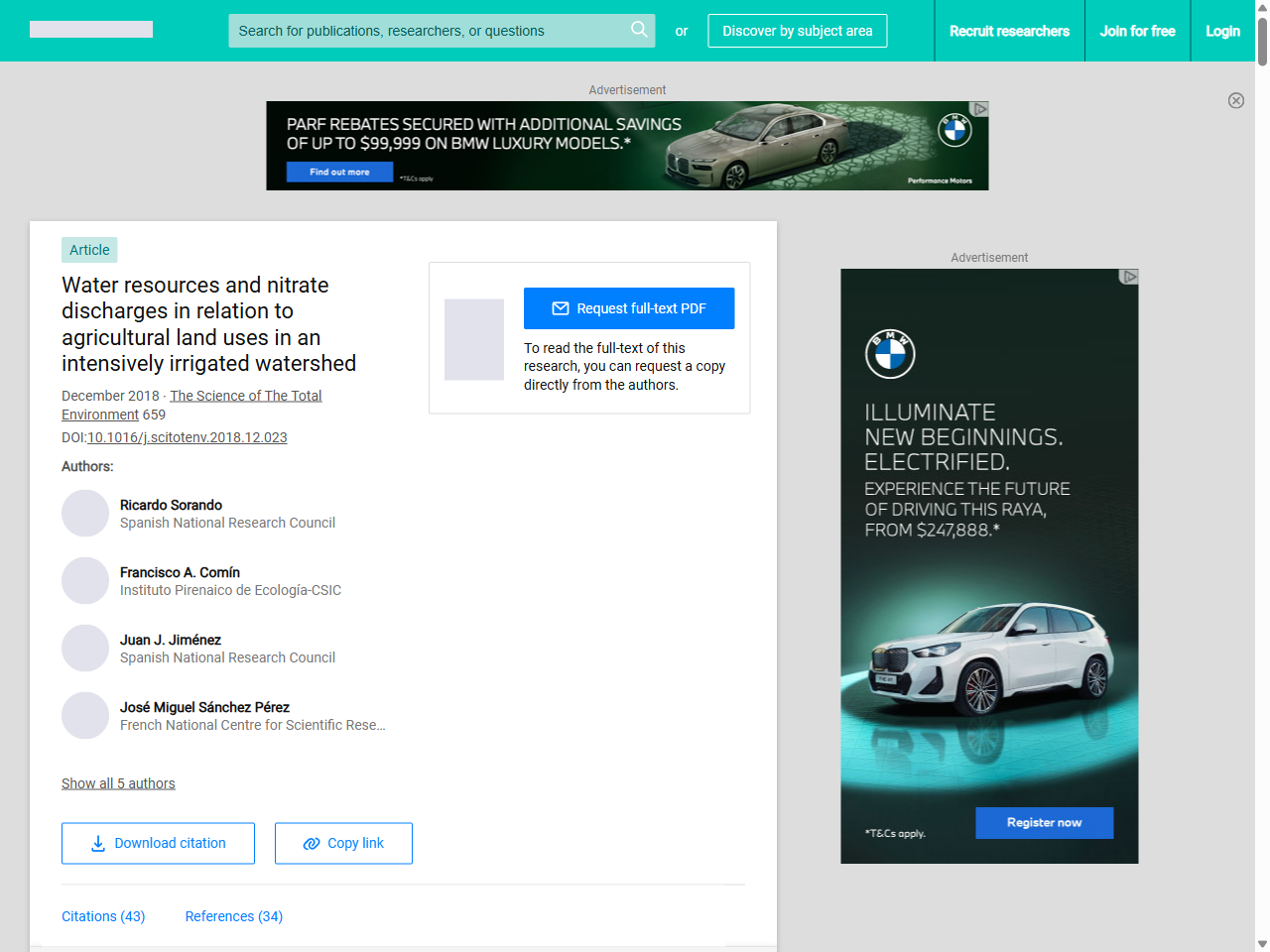Click the page scrollbar down arrow
Screen dimensions: 1270x952
tap(1262, 944)
